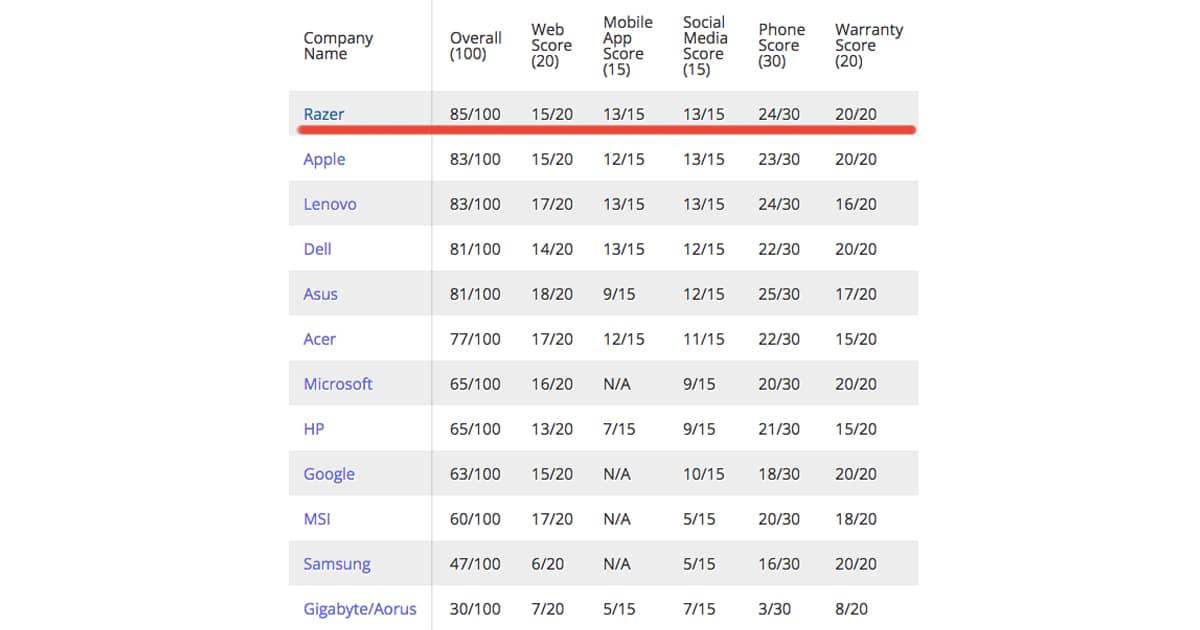This screenshot has width=1200, height=630.
Task: Click the Web Score column header
Action: tap(552, 46)
